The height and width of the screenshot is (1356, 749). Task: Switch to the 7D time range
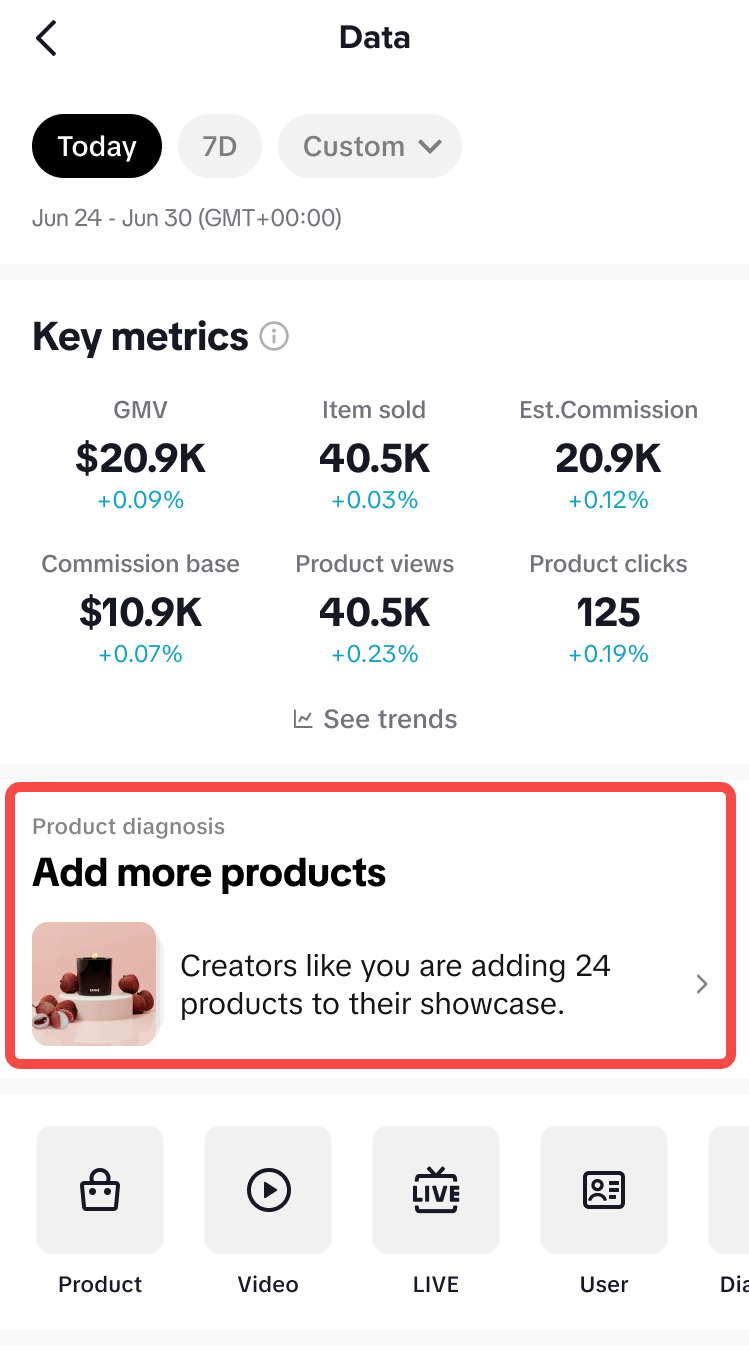click(x=220, y=146)
